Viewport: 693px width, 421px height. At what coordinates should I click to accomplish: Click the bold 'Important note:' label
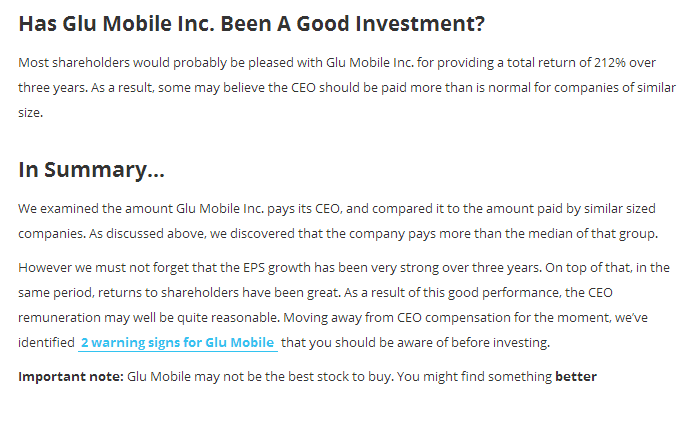pyautogui.click(x=71, y=376)
